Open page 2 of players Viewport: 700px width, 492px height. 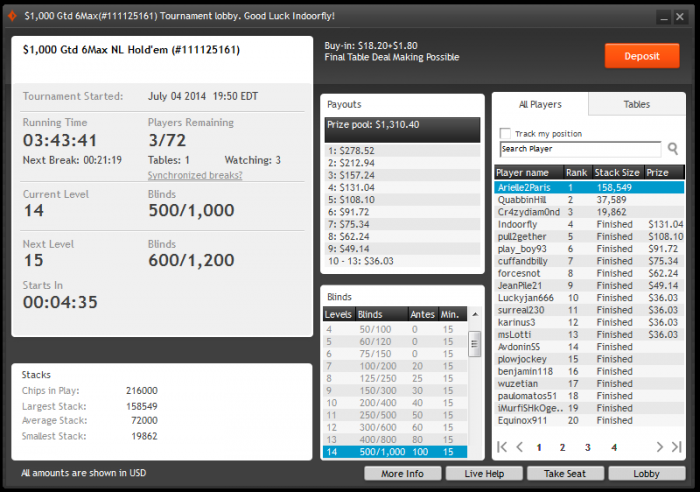562,447
